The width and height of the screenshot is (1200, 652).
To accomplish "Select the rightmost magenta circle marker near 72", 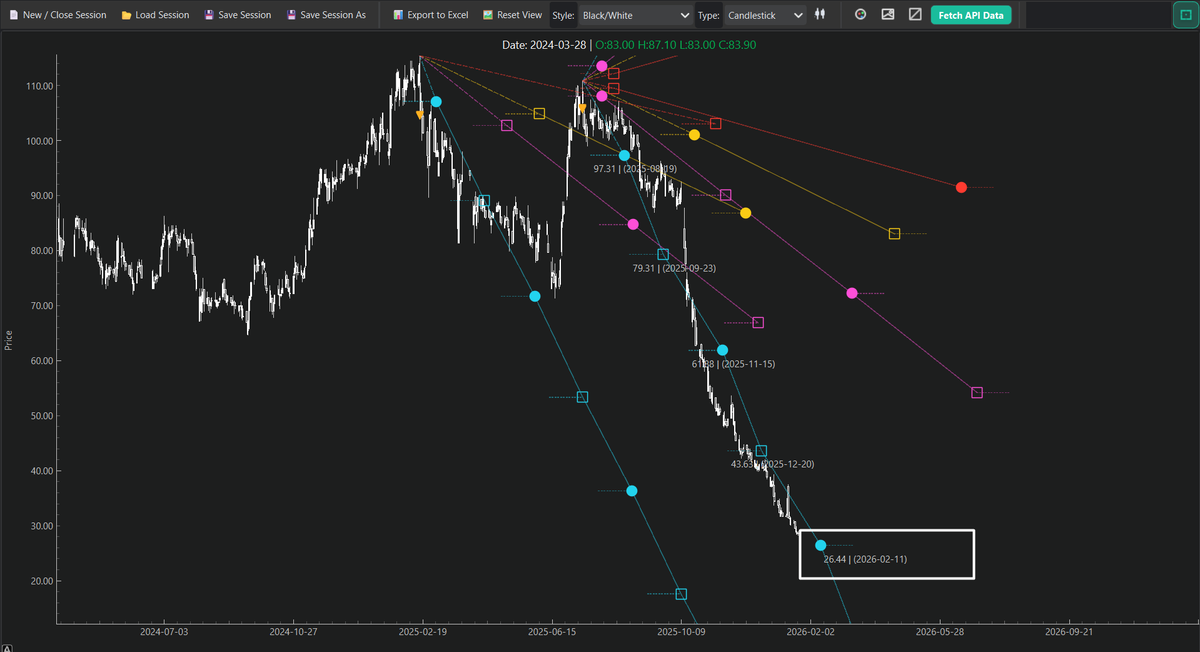I will point(852,293).
